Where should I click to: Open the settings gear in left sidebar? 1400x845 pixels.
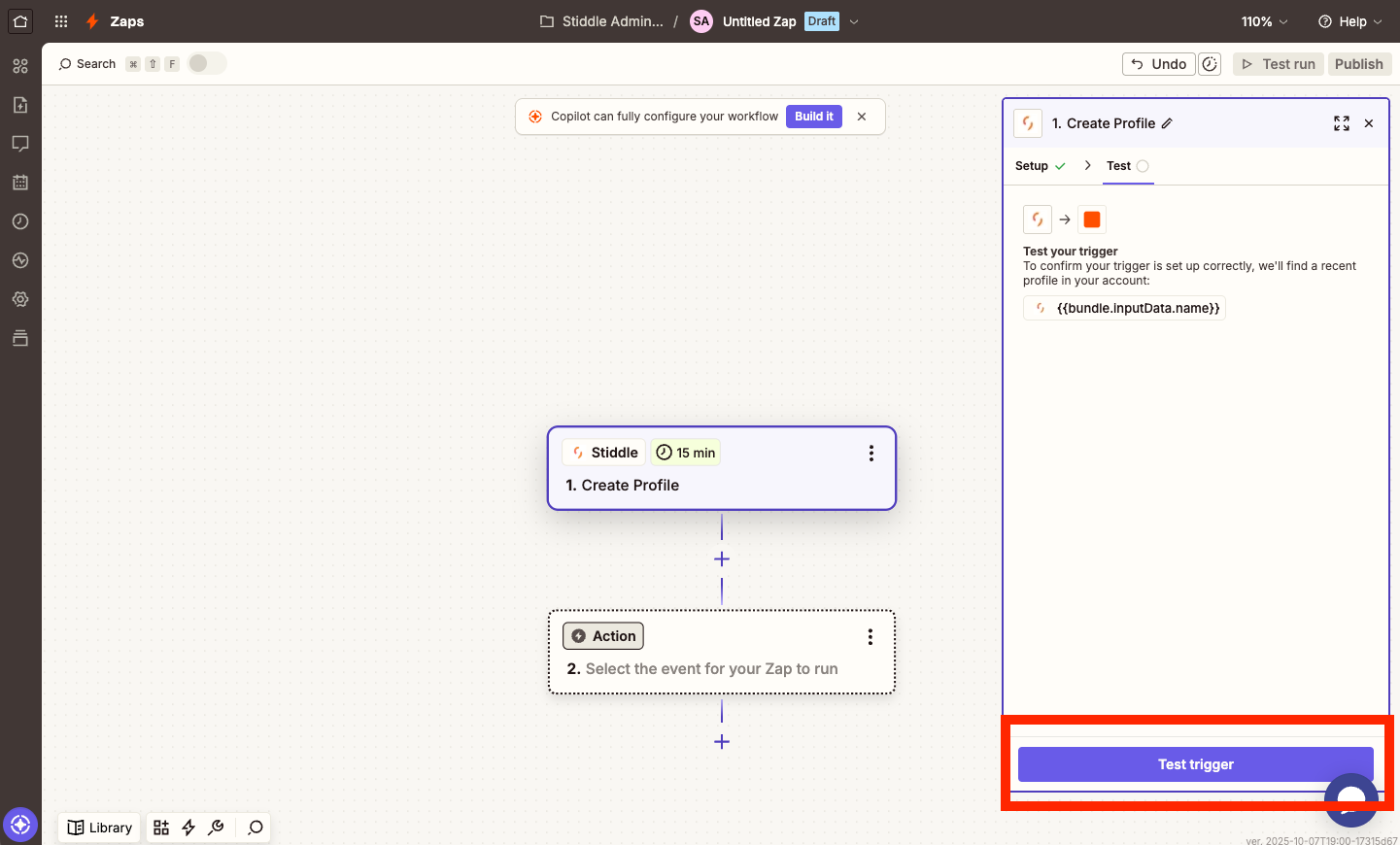pos(20,299)
